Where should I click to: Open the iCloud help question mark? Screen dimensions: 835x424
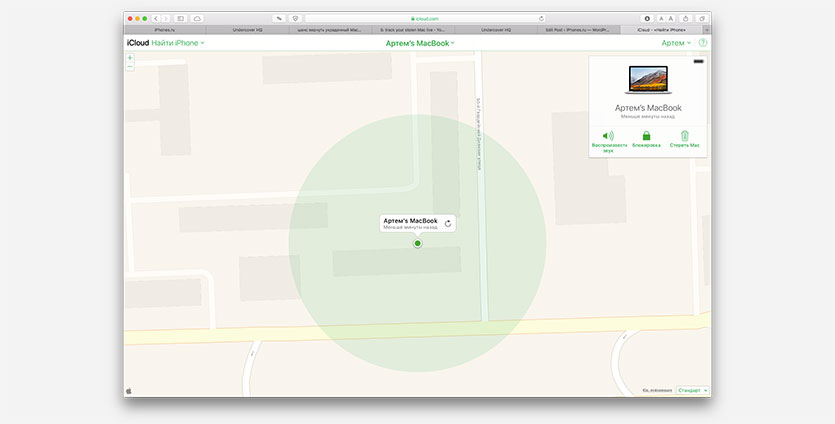(703, 43)
